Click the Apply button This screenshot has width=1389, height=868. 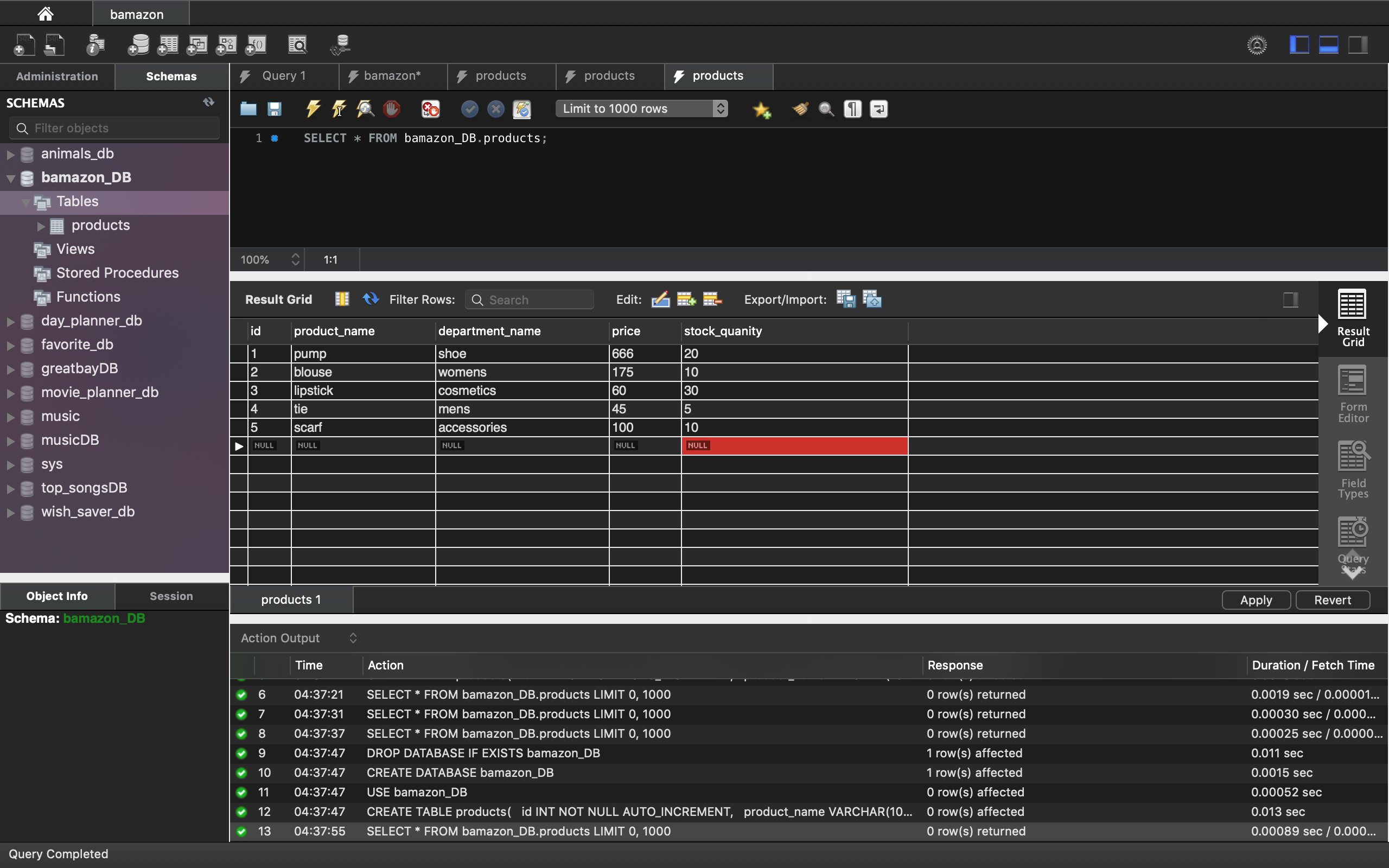click(1256, 600)
